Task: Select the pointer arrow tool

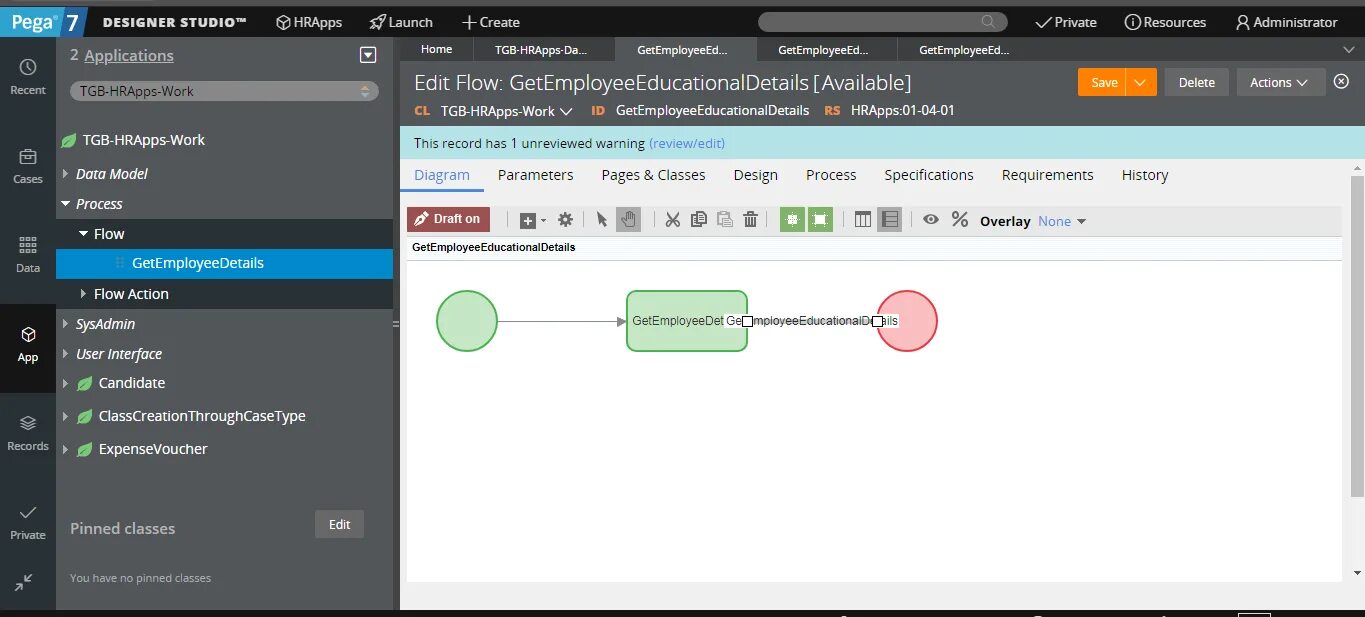Action: pyautogui.click(x=601, y=220)
